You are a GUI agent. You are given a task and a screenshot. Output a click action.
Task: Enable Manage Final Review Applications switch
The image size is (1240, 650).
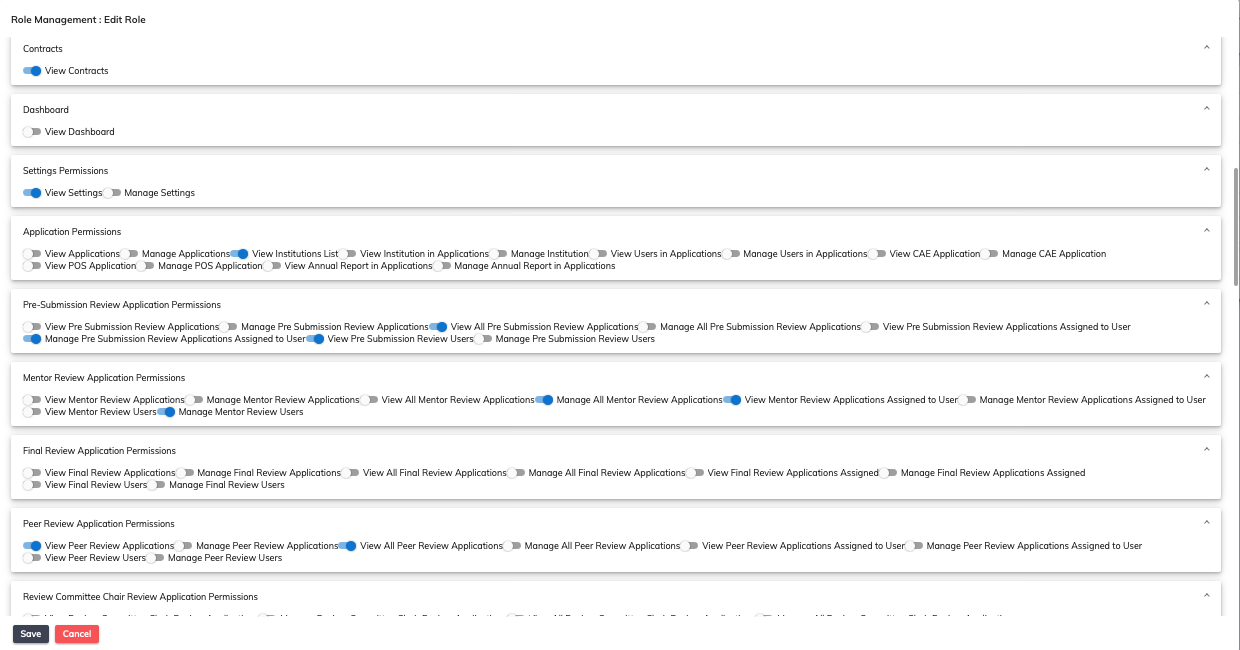tap(185, 473)
